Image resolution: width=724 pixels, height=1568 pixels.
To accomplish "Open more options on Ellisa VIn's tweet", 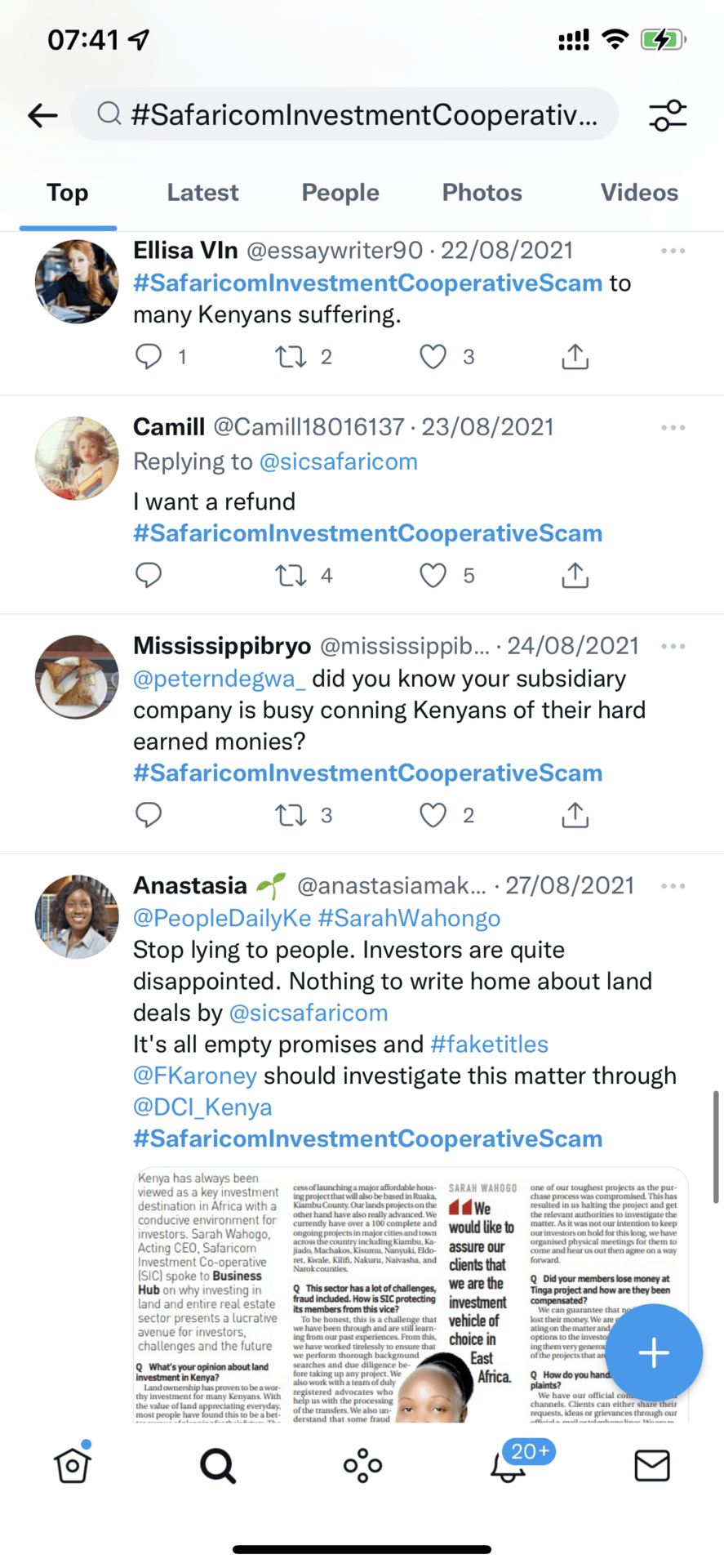I will pyautogui.click(x=673, y=251).
